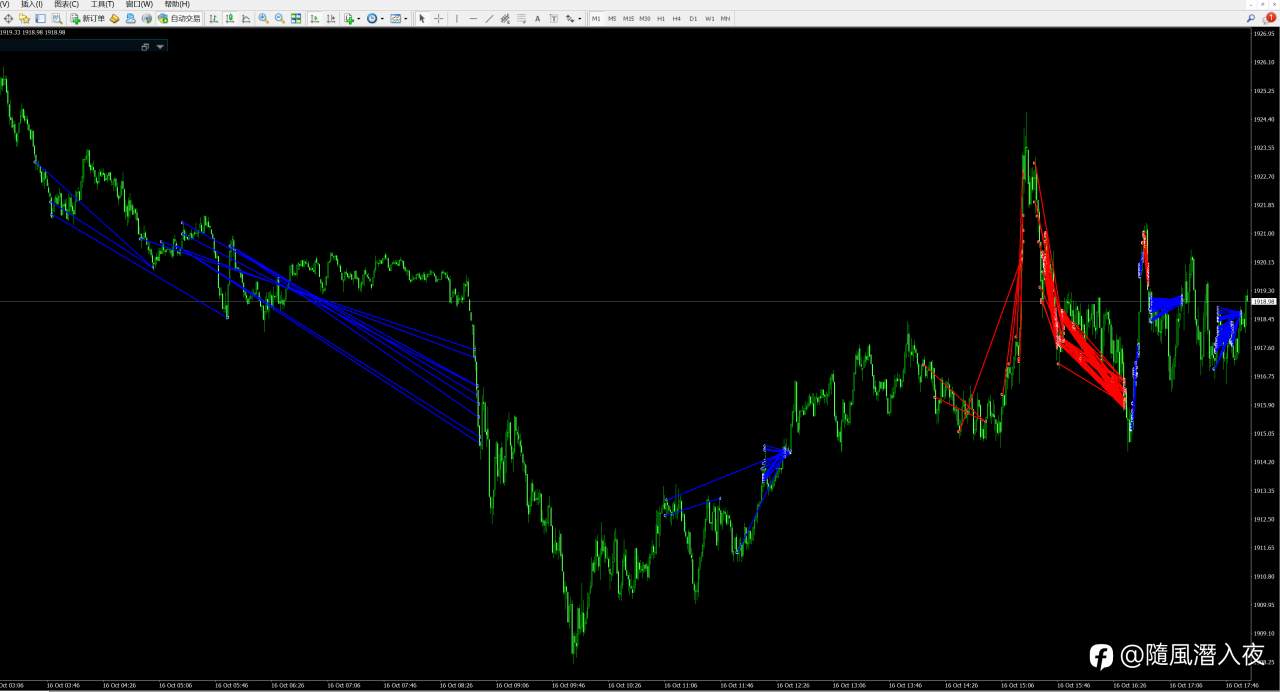1280x692 pixels.
Task: Select the trendline drawing tool
Action: click(x=489, y=18)
